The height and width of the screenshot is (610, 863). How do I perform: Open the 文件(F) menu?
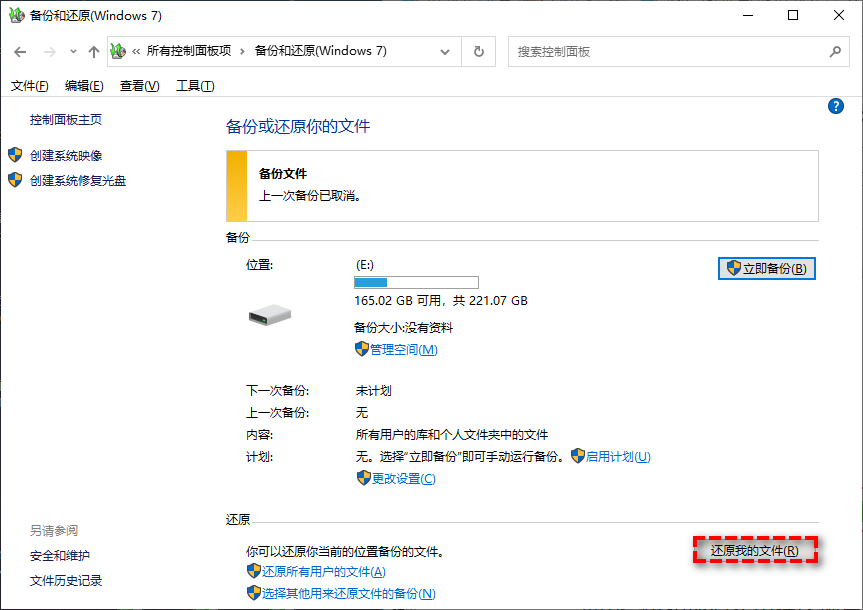30,86
